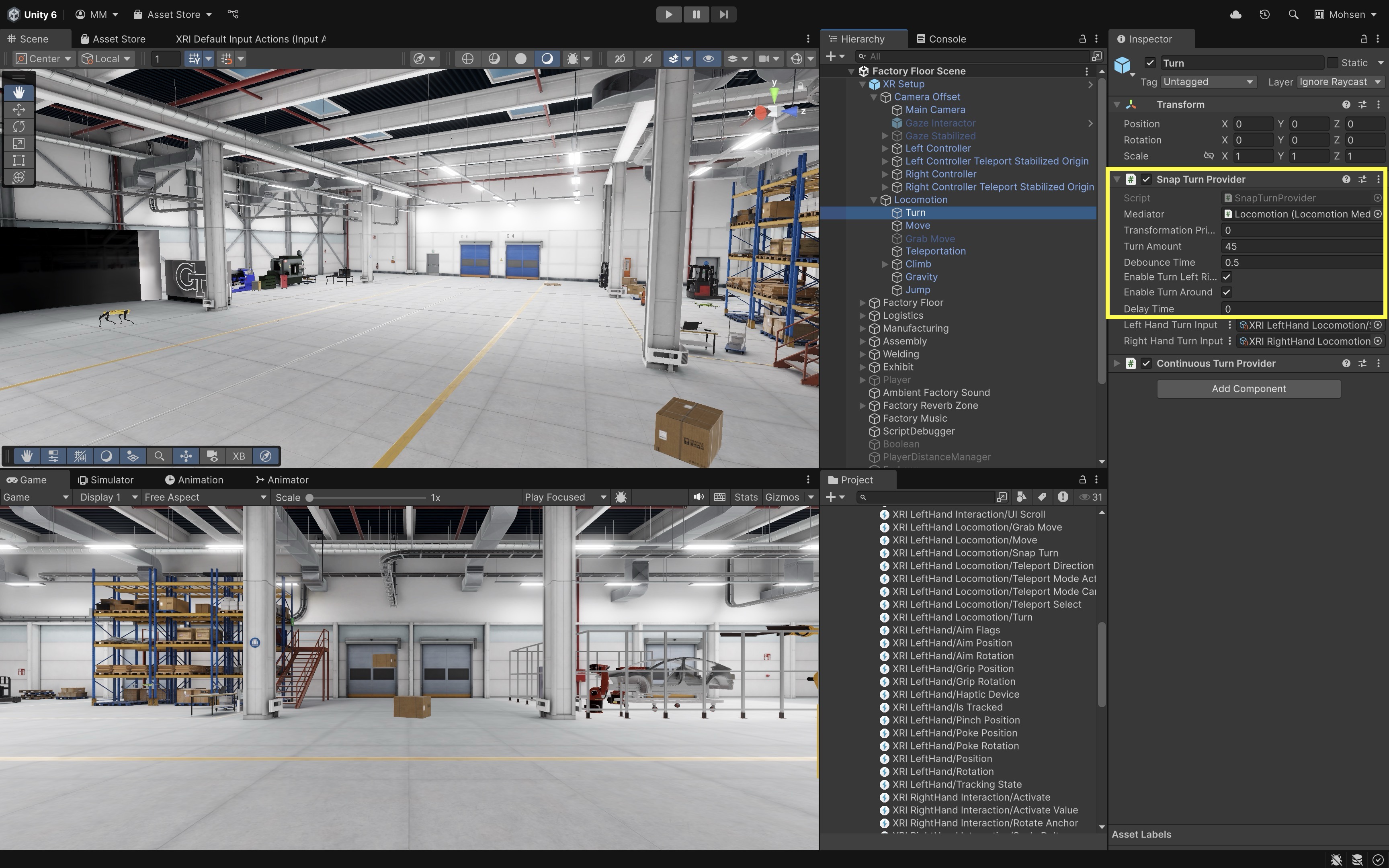Select the Move tool in the Scene toolbar
The height and width of the screenshot is (868, 1389).
pos(18,109)
